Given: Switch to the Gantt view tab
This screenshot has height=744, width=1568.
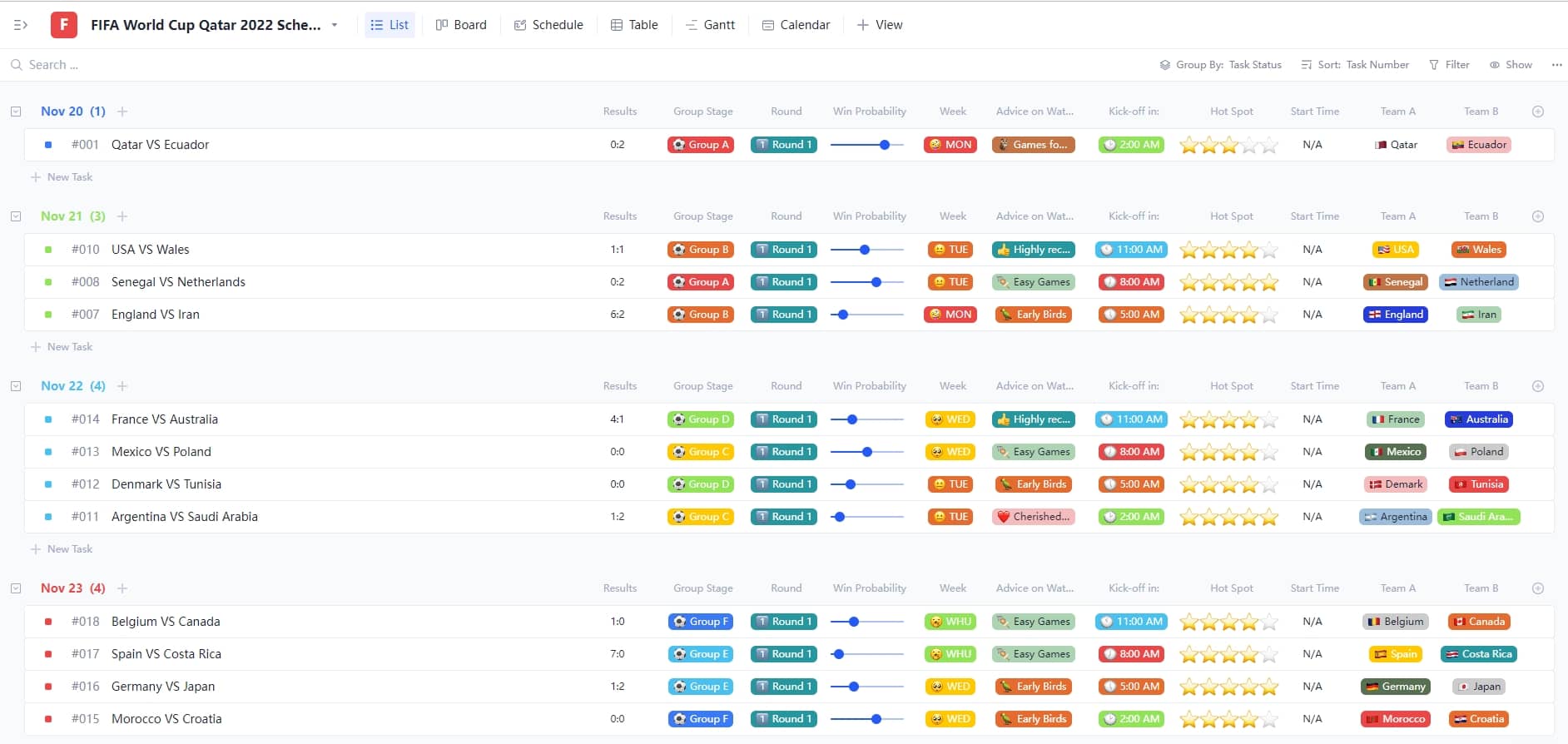Looking at the screenshot, I should [710, 25].
